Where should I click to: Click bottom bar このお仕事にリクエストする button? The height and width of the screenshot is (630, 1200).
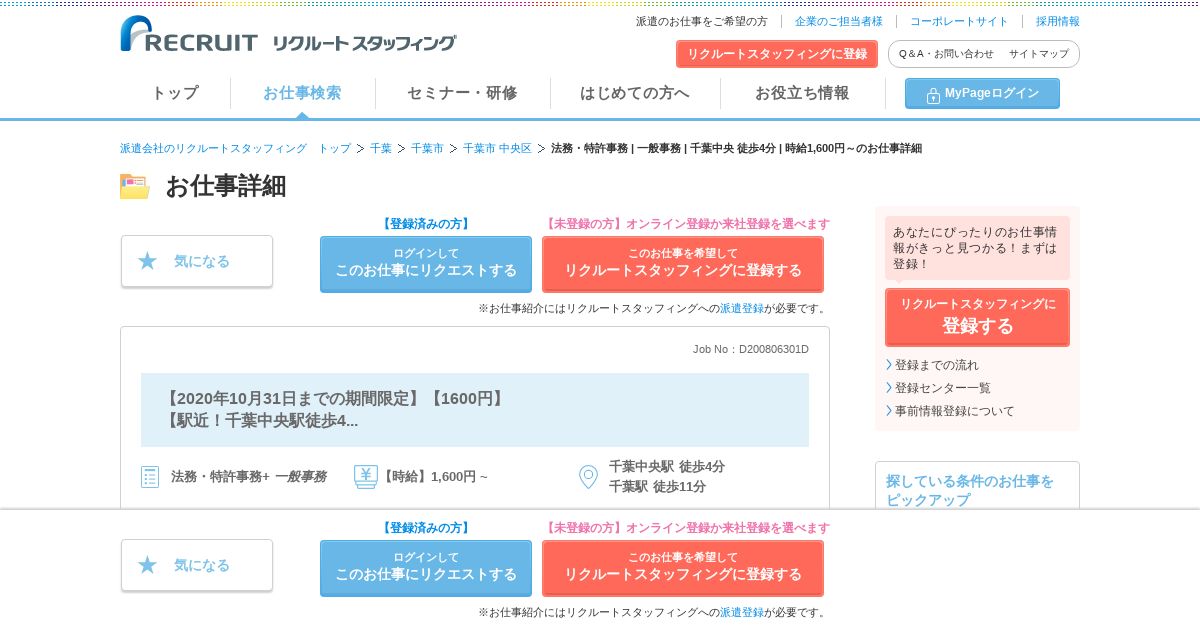pyautogui.click(x=426, y=568)
